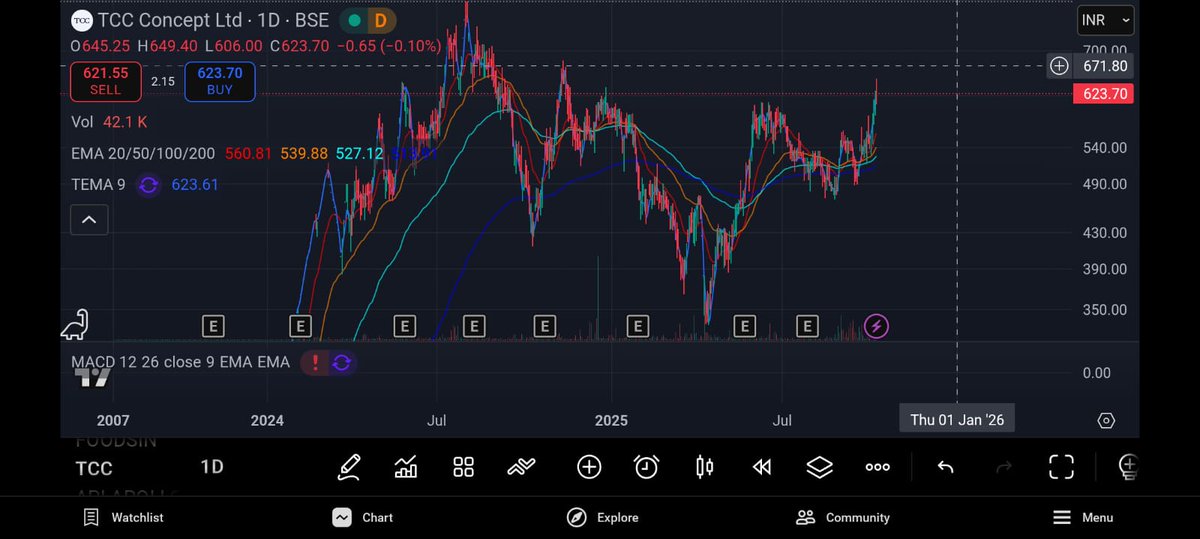Open the 1D interval selector in toolbar
The width and height of the screenshot is (1200, 539).
point(212,467)
